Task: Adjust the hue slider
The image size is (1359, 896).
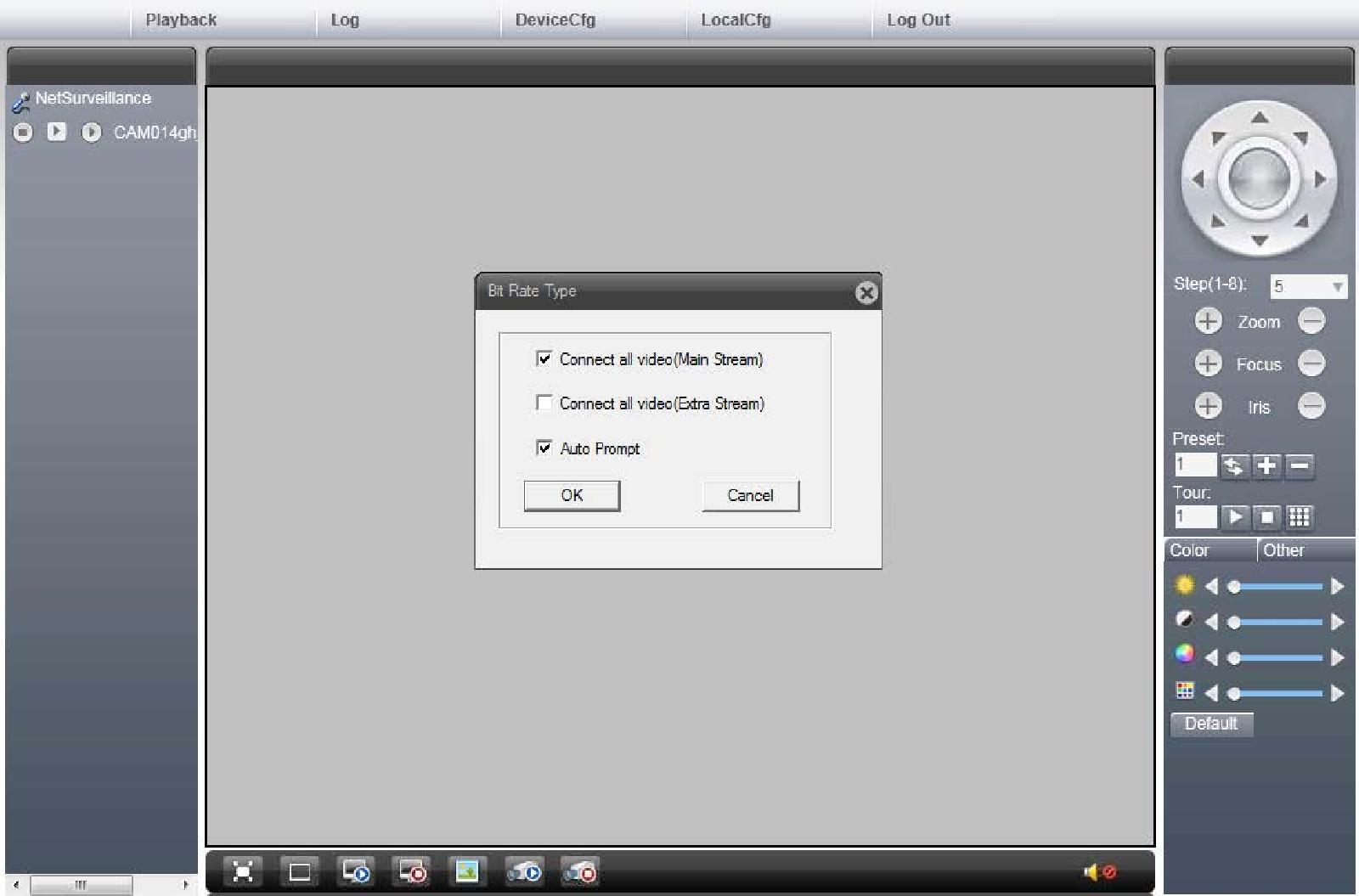Action: click(1275, 694)
